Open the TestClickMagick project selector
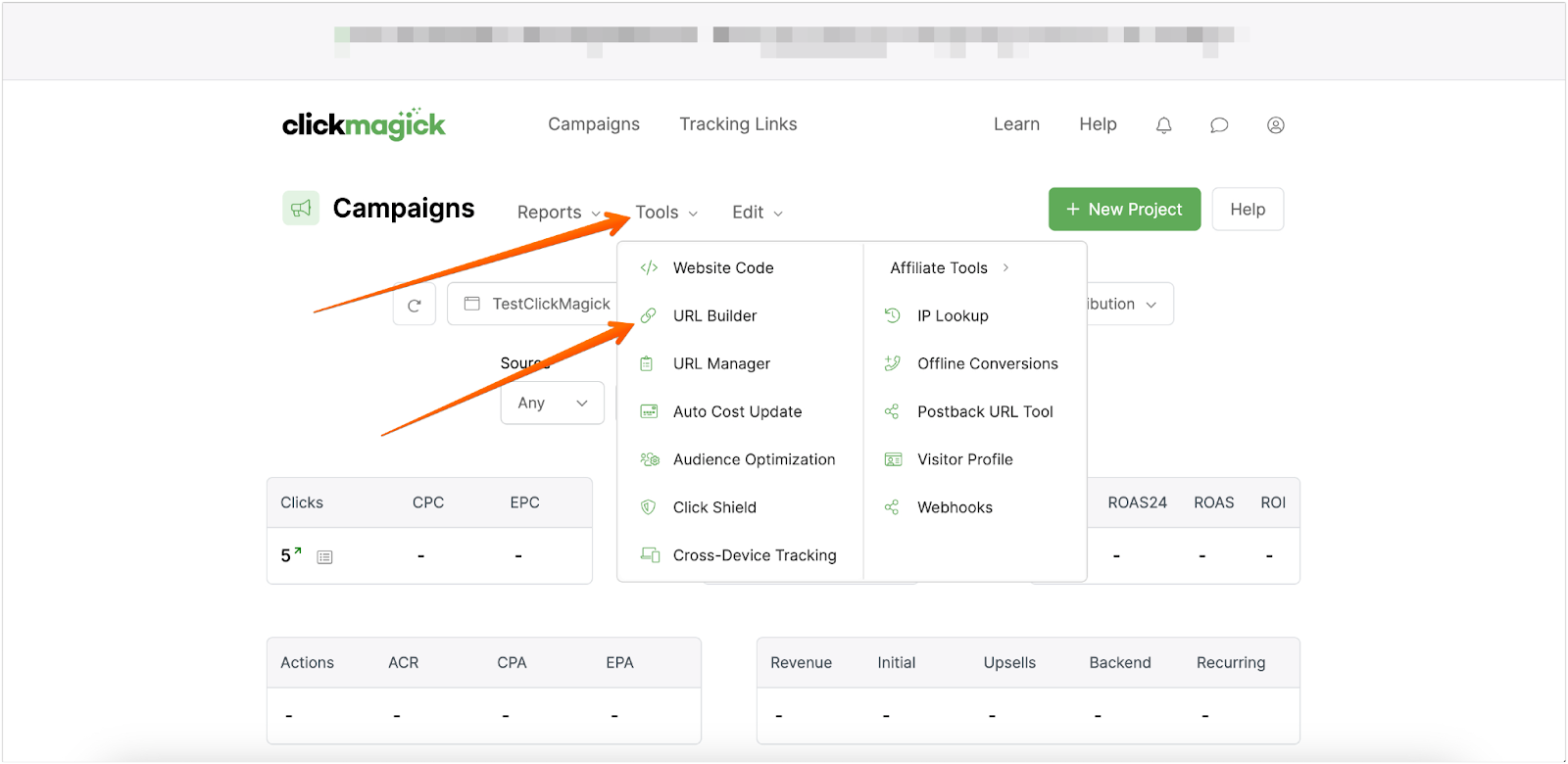 (537, 305)
